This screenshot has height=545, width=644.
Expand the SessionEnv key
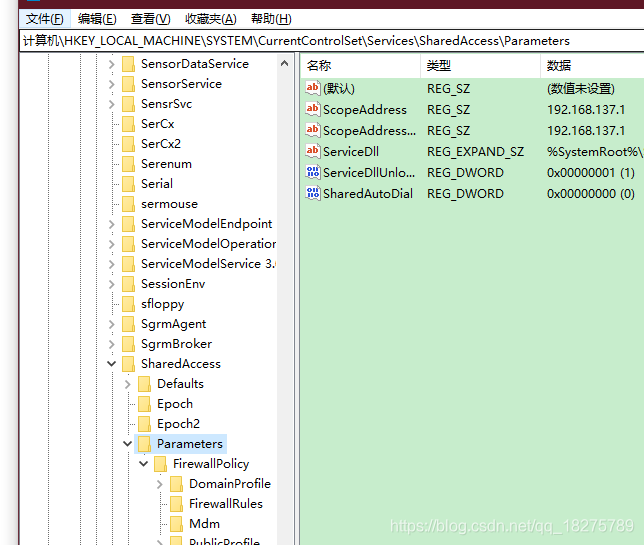point(111,284)
